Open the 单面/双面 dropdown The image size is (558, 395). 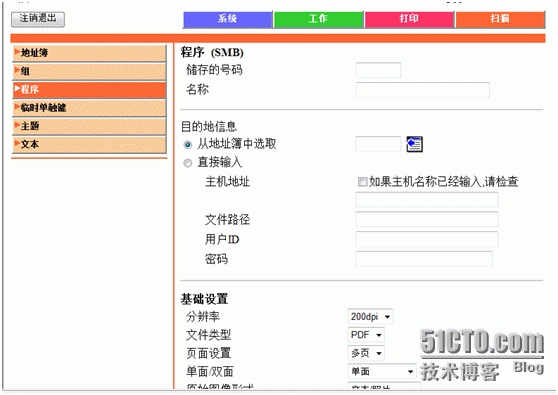coord(381,372)
